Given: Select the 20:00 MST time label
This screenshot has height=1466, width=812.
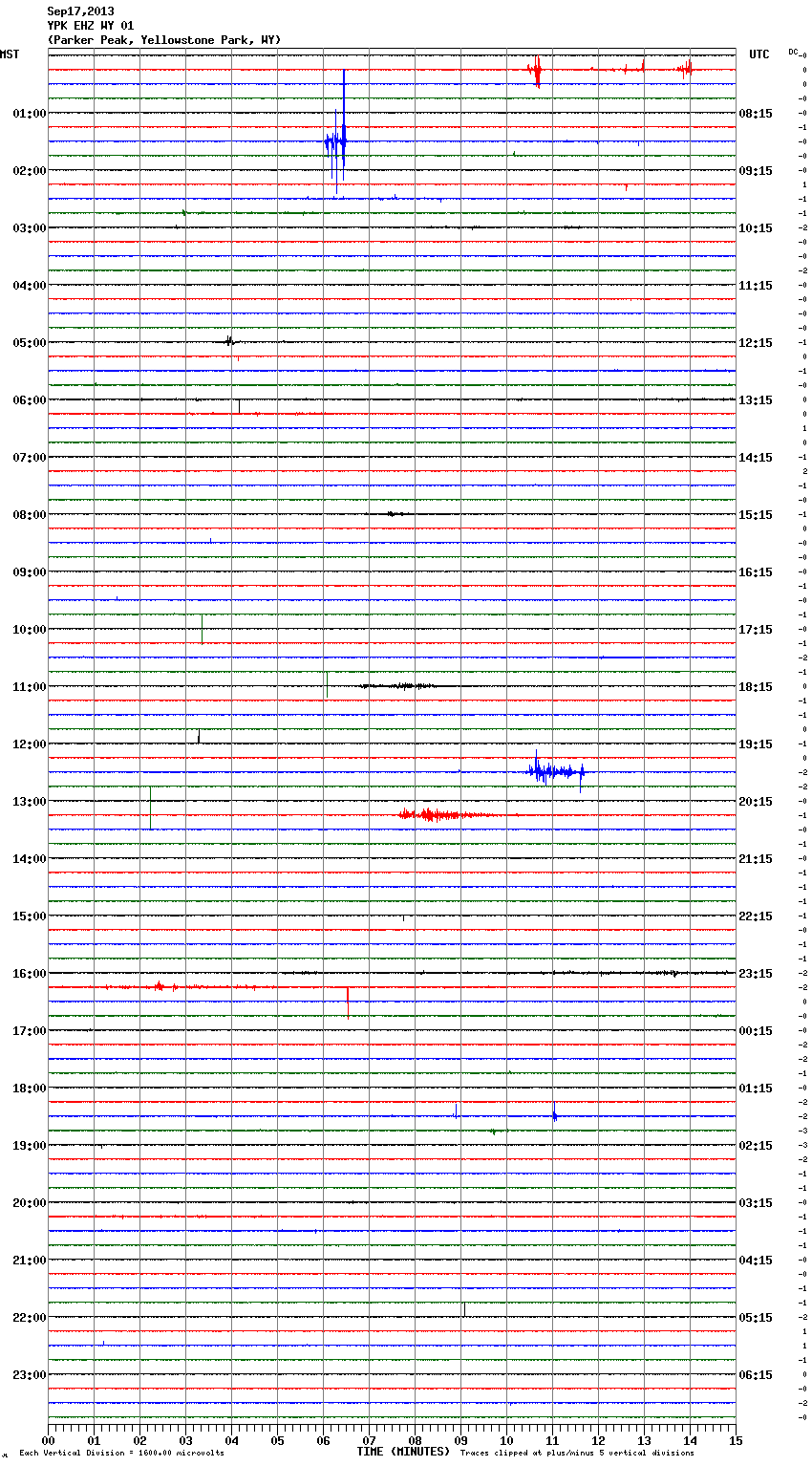Looking at the screenshot, I should tap(30, 1203).
